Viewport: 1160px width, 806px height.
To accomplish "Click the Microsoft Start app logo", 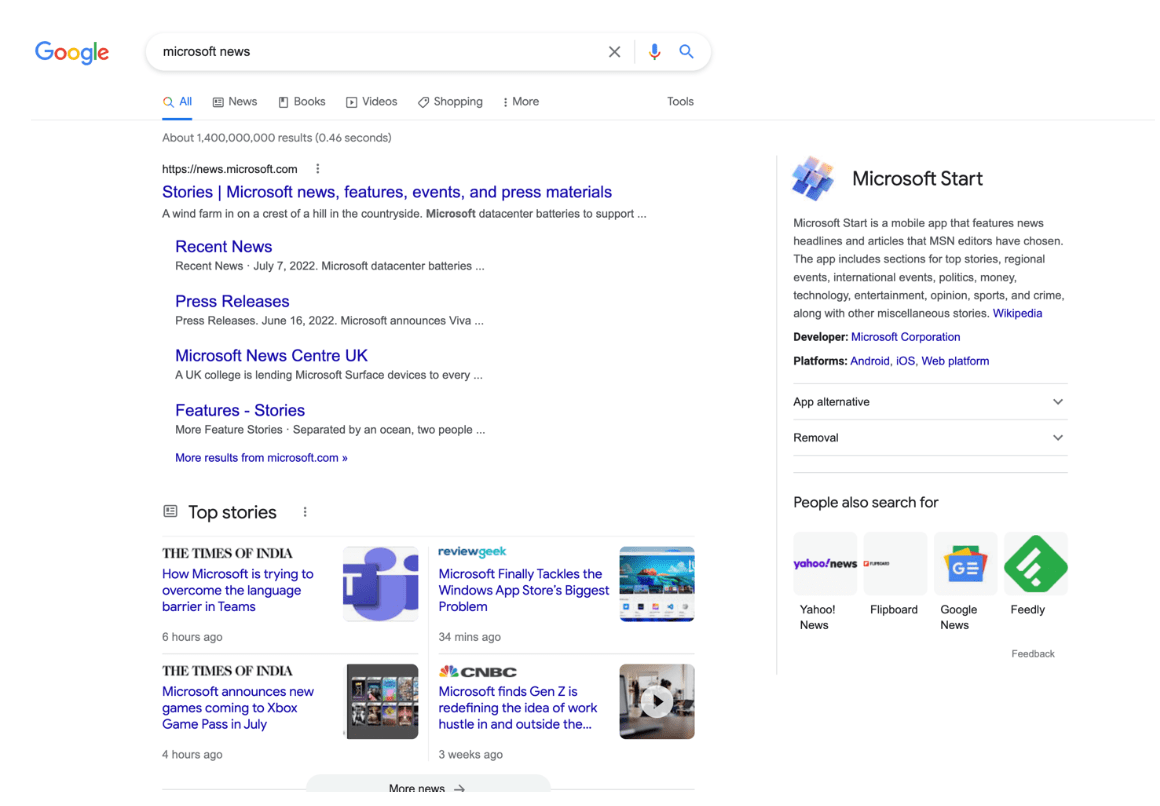I will [x=813, y=179].
